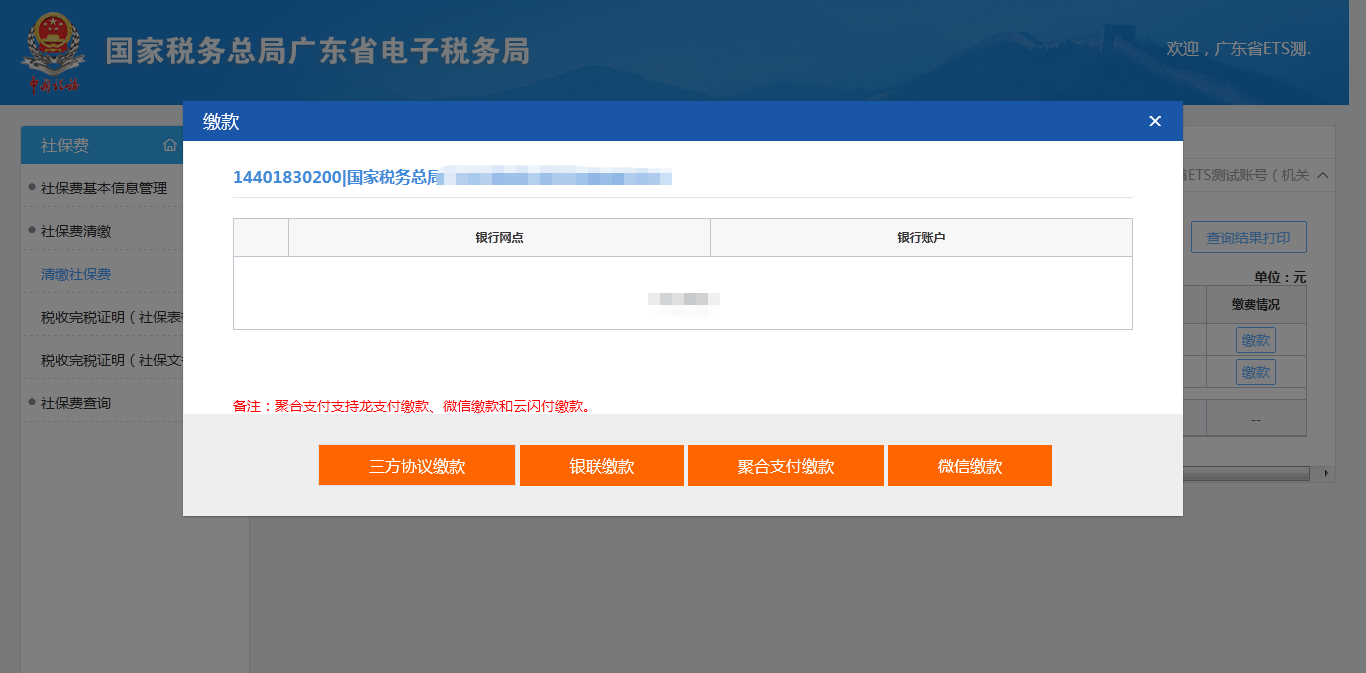The width and height of the screenshot is (1366, 673).
Task: Open 税收完税证明（社保表 menu entry
Action: (112, 317)
